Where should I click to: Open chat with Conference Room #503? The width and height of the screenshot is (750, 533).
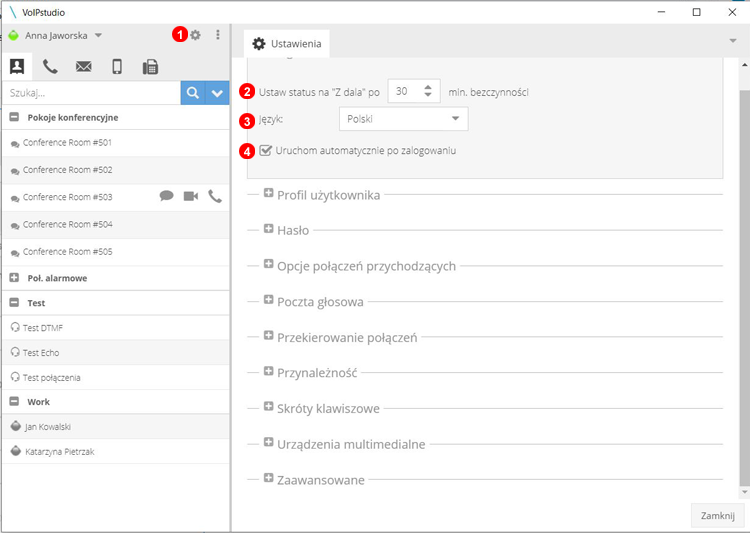pyautogui.click(x=167, y=197)
